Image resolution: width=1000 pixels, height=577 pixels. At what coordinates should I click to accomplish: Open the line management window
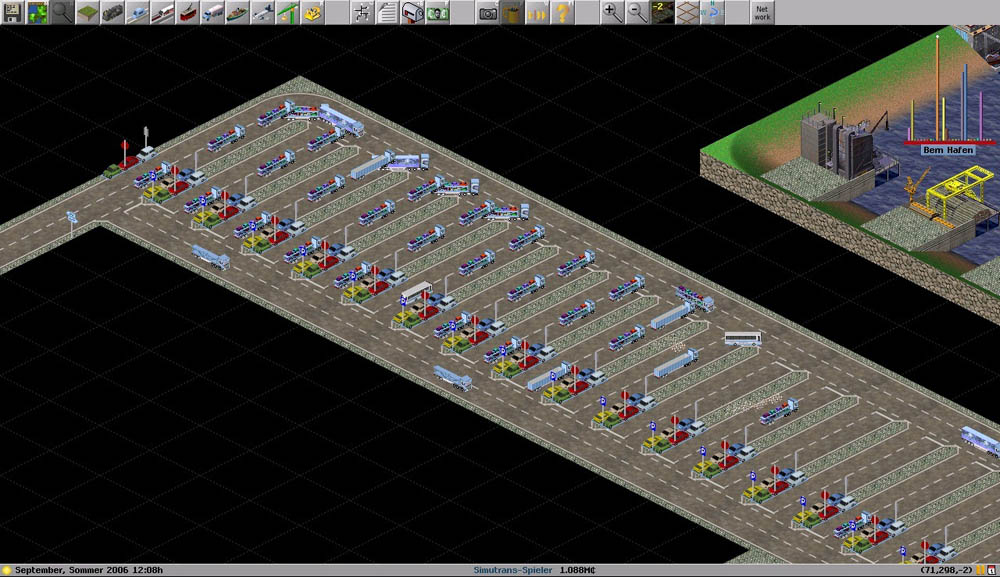363,12
